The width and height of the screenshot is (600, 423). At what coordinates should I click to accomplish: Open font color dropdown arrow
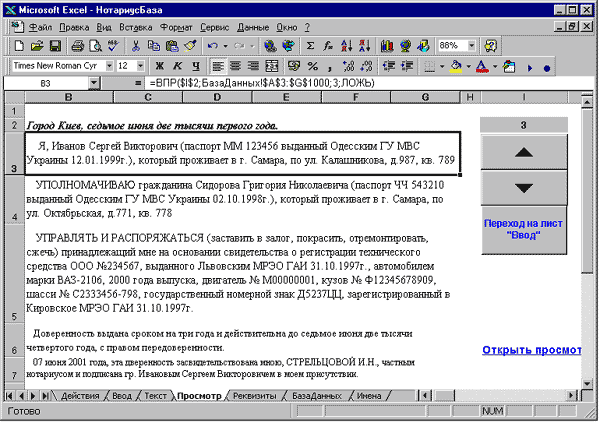point(495,67)
